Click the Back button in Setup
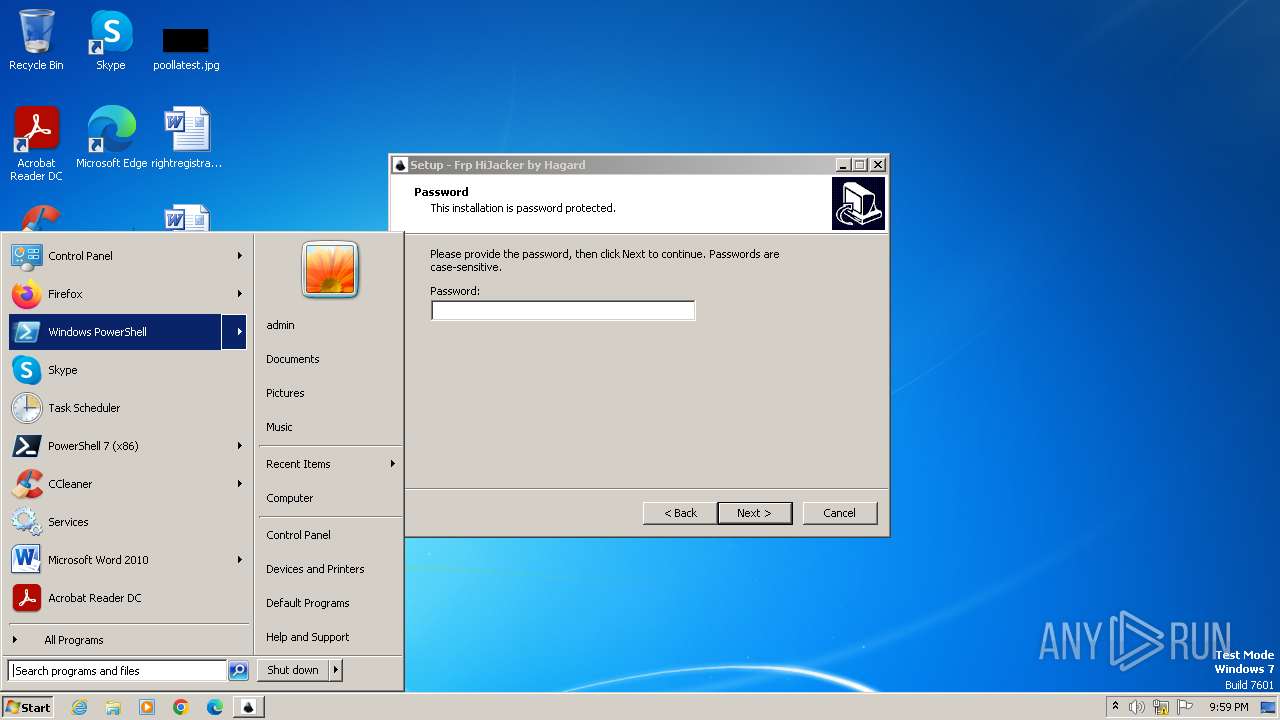 tap(680, 513)
